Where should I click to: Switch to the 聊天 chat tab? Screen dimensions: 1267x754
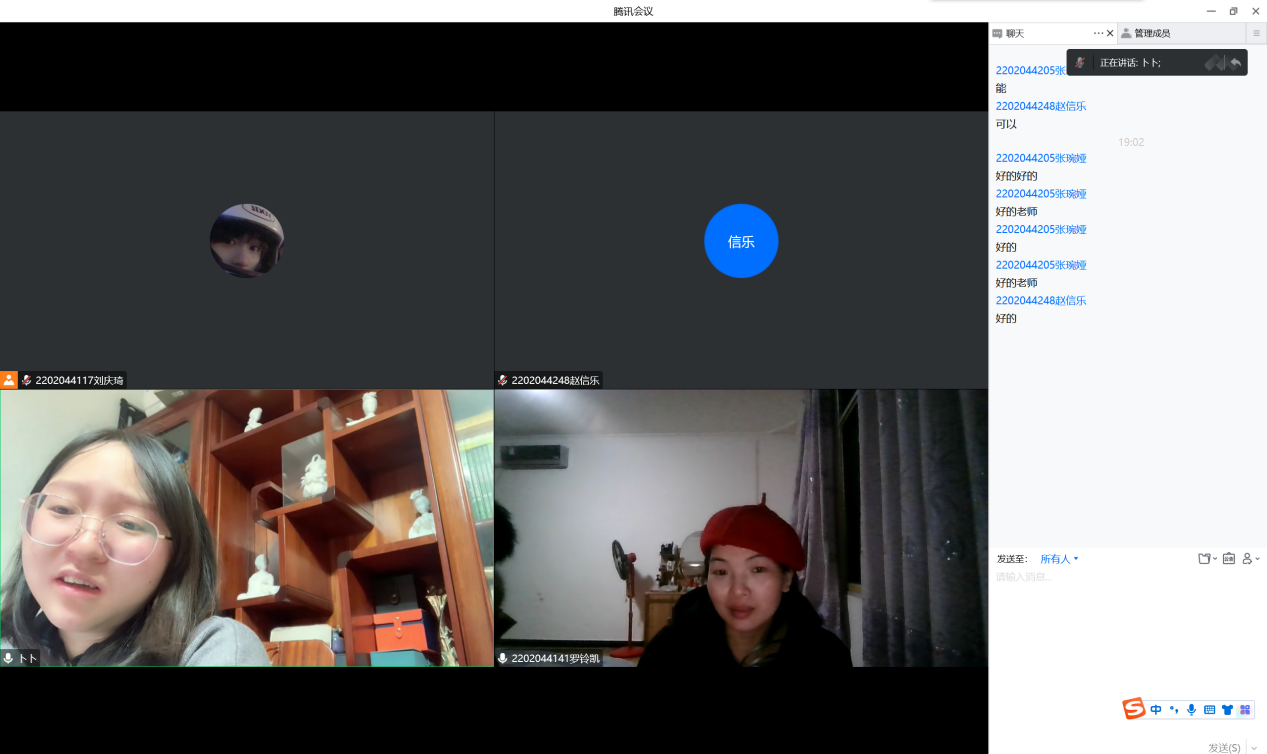click(x=1014, y=33)
